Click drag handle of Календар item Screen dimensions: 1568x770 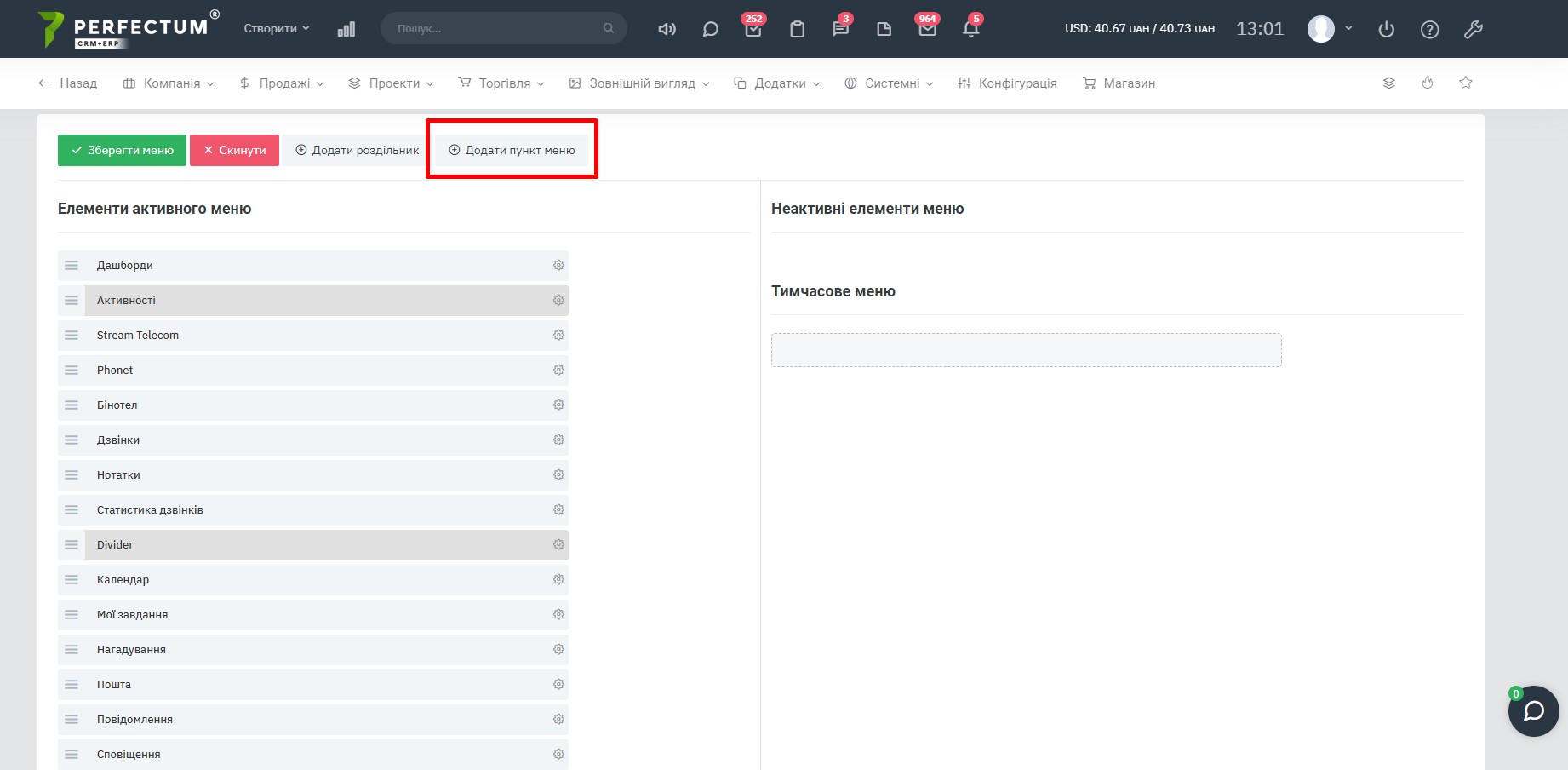pyautogui.click(x=72, y=580)
